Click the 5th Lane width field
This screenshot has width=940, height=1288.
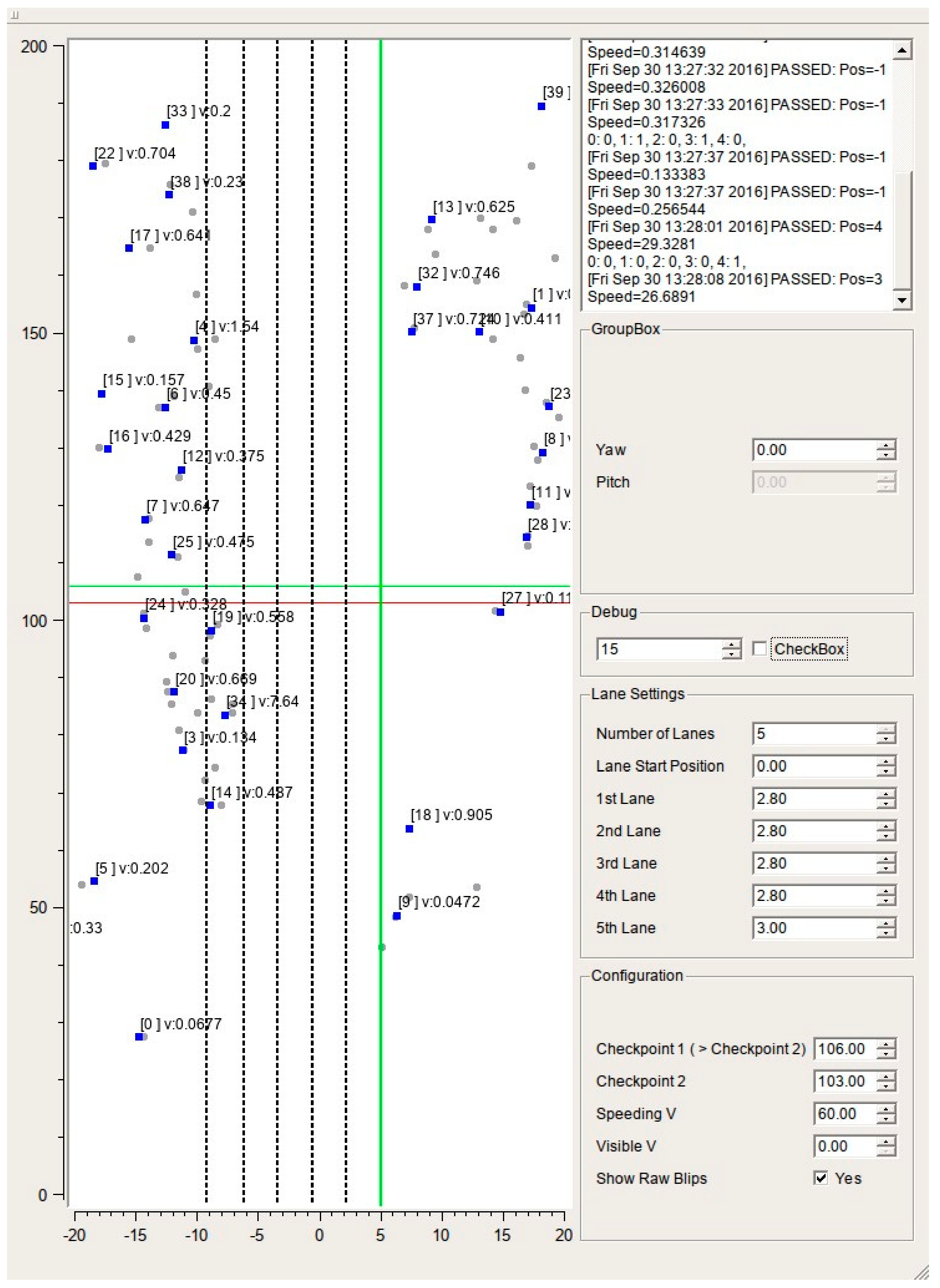point(814,928)
